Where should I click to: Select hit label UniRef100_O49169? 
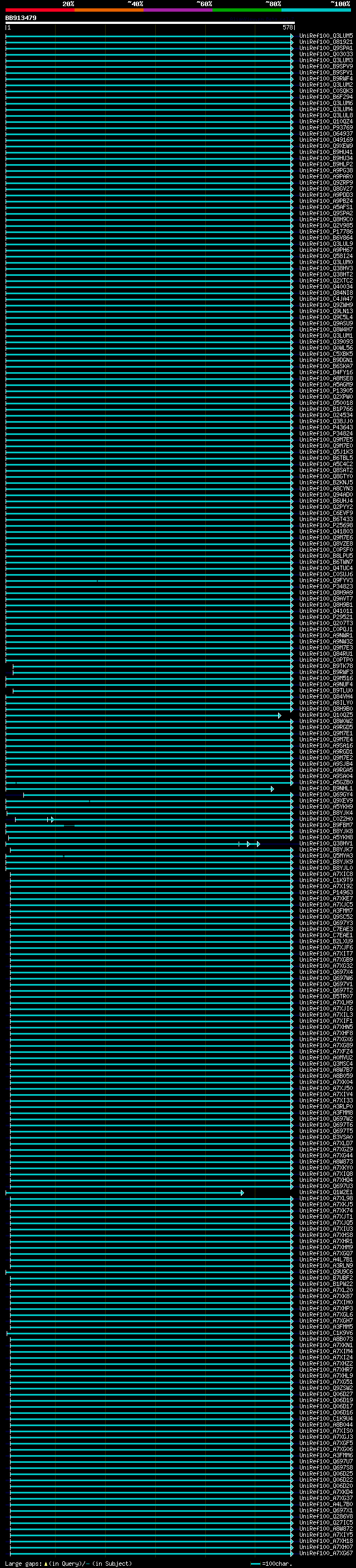coord(325,140)
